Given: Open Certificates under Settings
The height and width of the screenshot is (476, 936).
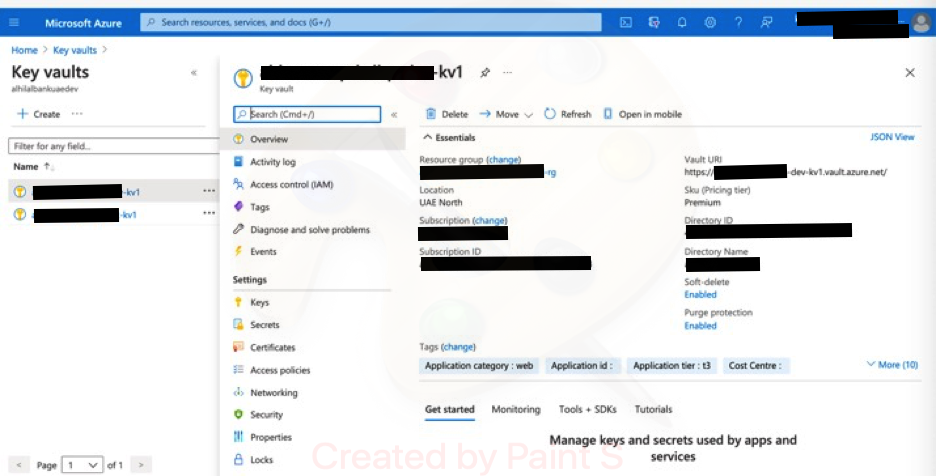Looking at the screenshot, I should [x=273, y=347].
